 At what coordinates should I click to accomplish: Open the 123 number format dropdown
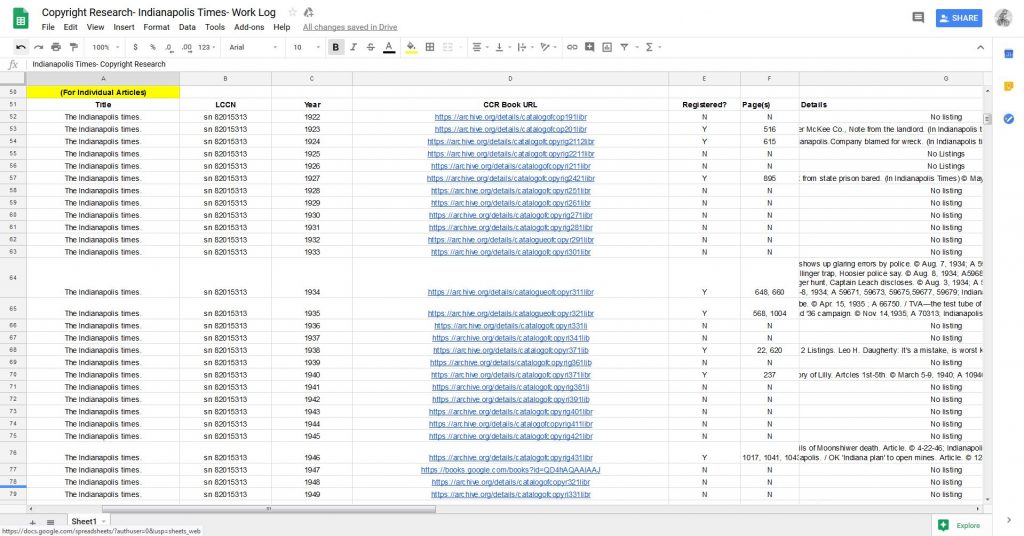pyautogui.click(x=206, y=47)
